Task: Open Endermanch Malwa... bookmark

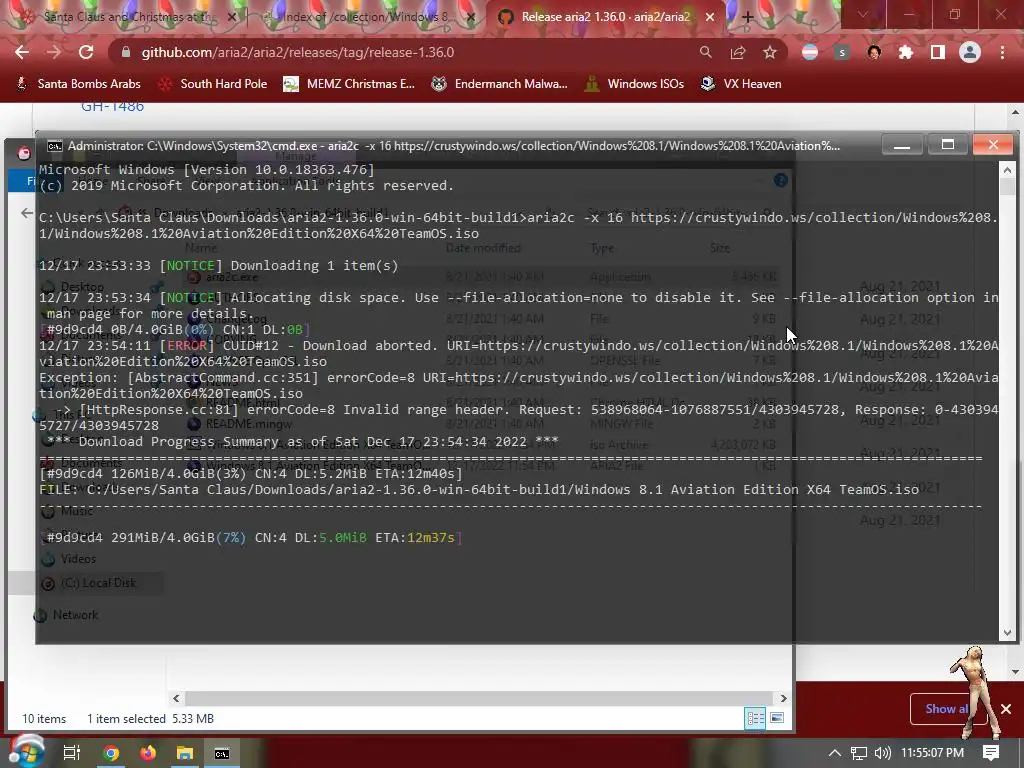Action: 500,84
